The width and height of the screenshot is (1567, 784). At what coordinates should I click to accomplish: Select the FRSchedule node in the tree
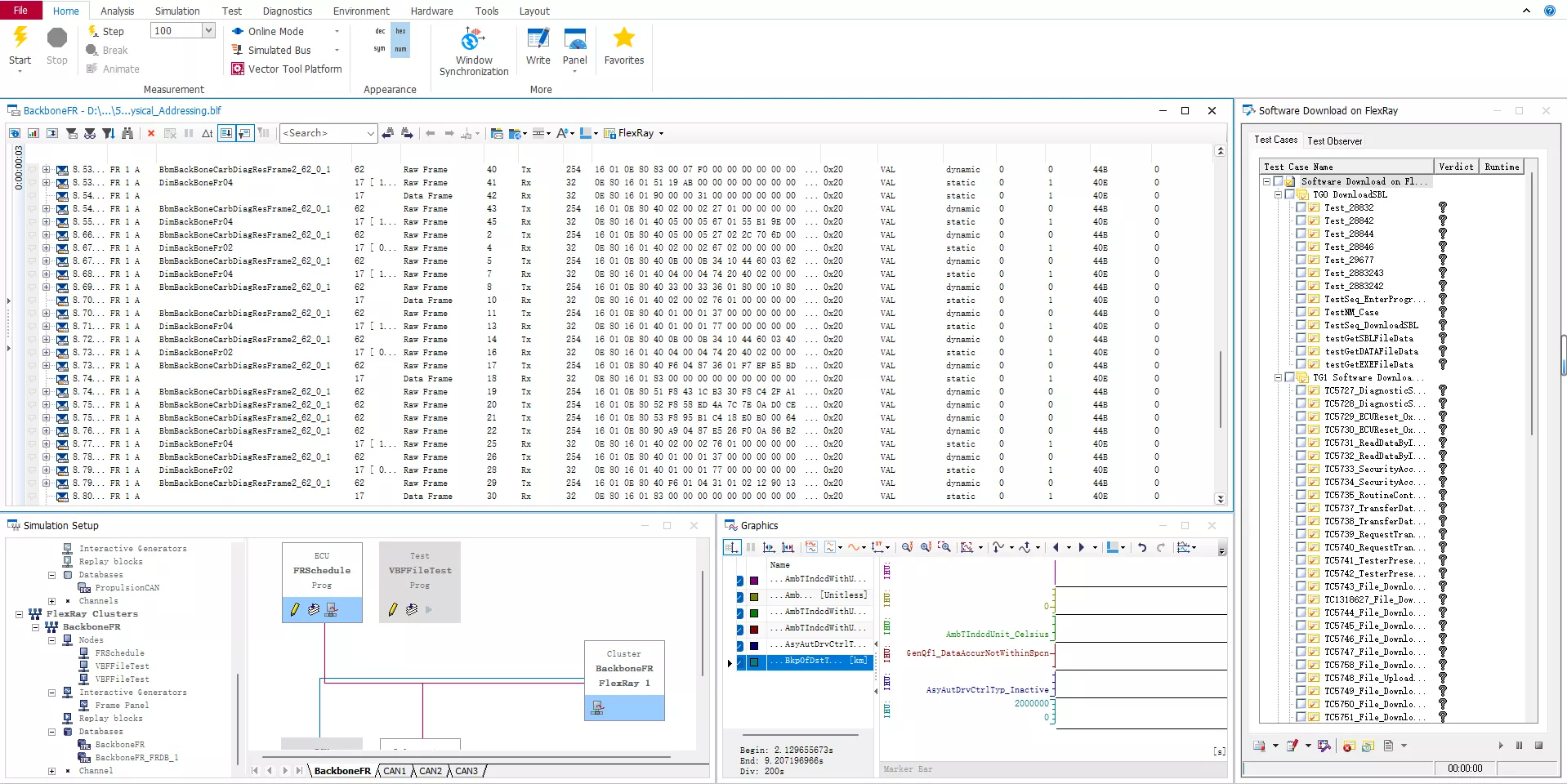[119, 653]
